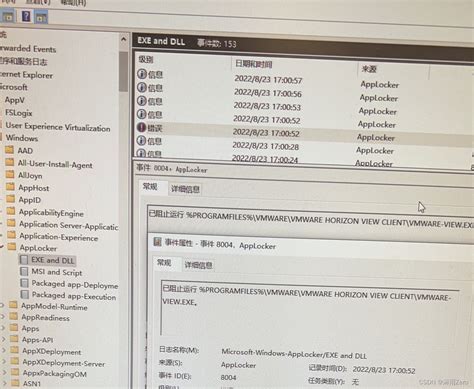The height and width of the screenshot is (389, 474).
Task: Open the 详细信息 tab in the 事件属性 dialog
Action: pyautogui.click(x=198, y=265)
